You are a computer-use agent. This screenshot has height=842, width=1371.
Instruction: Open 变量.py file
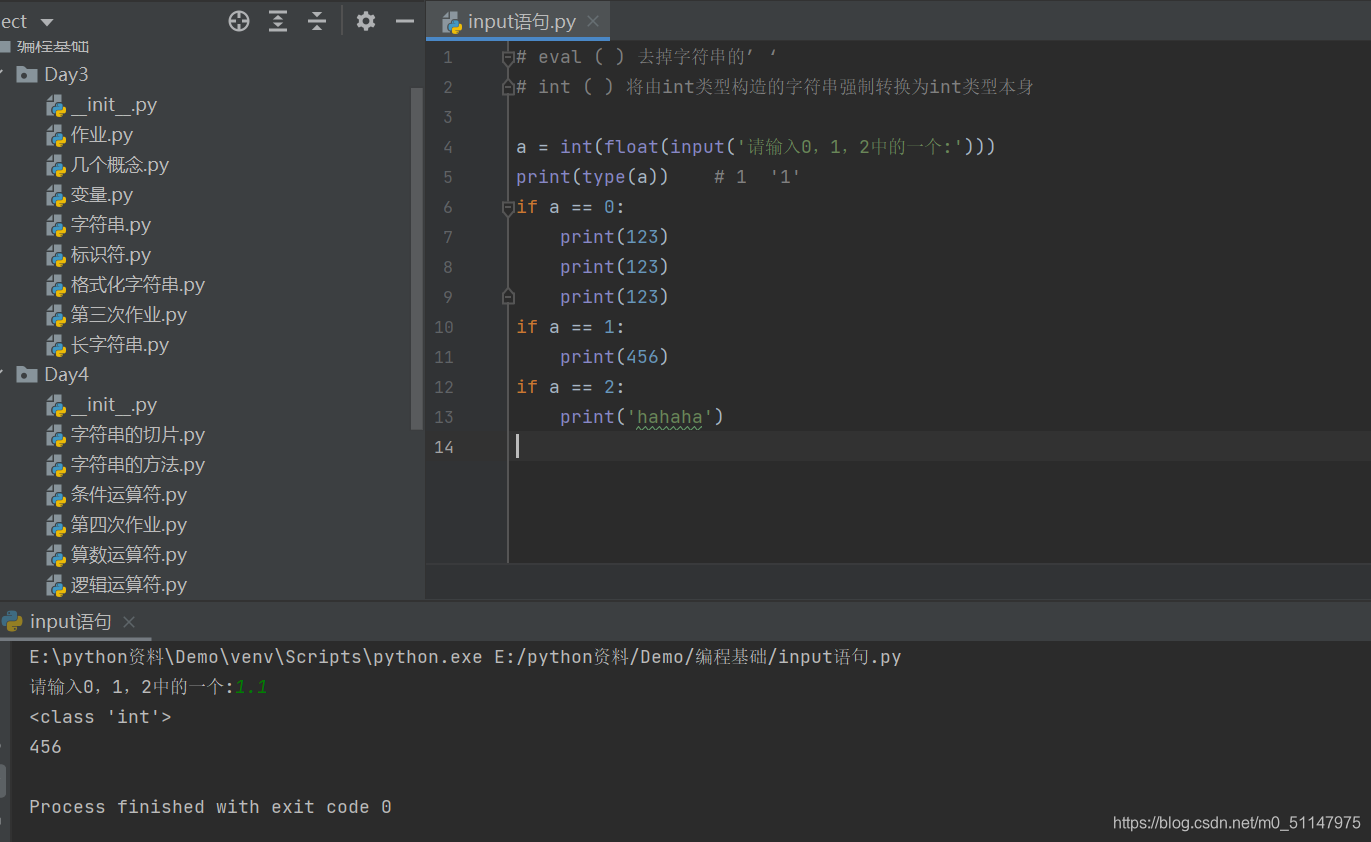click(x=102, y=194)
